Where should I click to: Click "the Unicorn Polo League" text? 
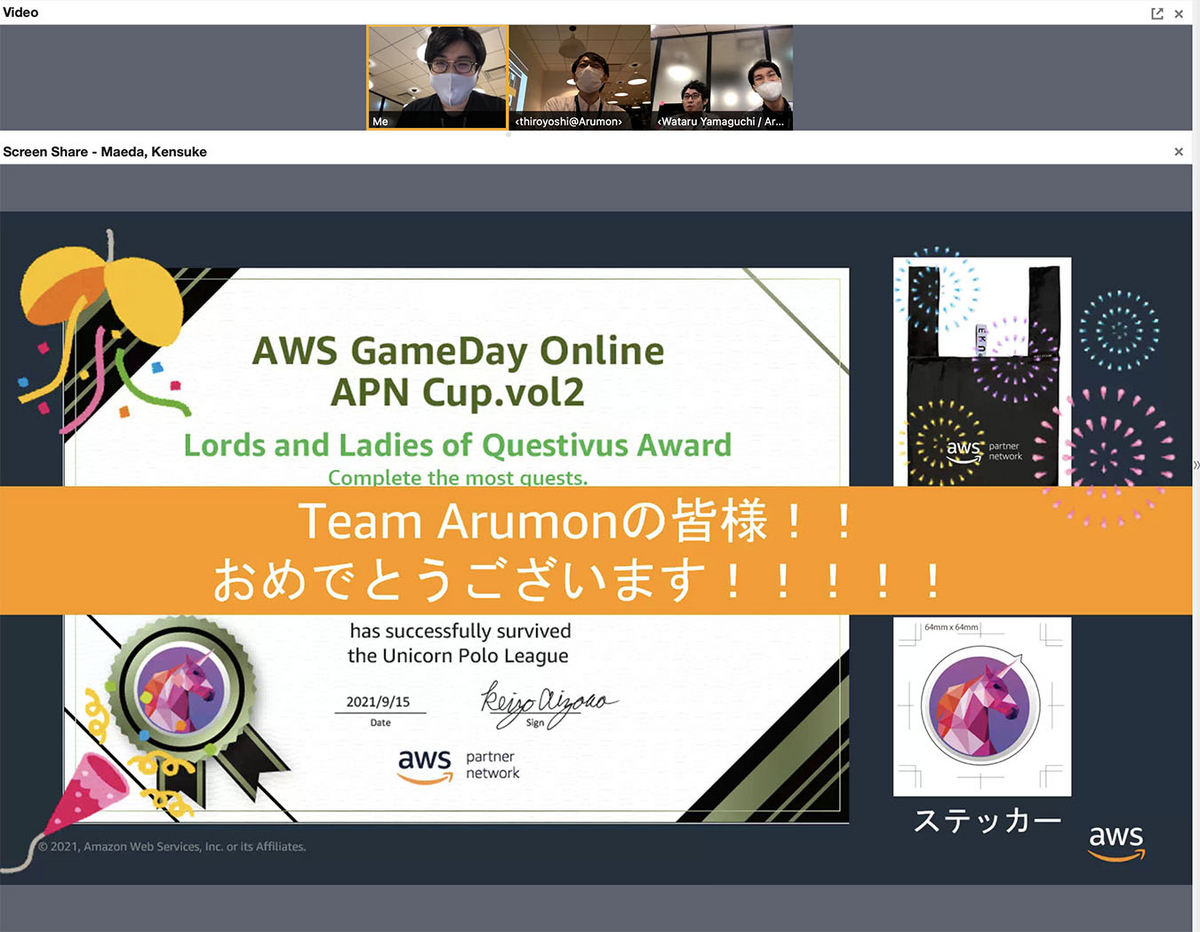(458, 656)
